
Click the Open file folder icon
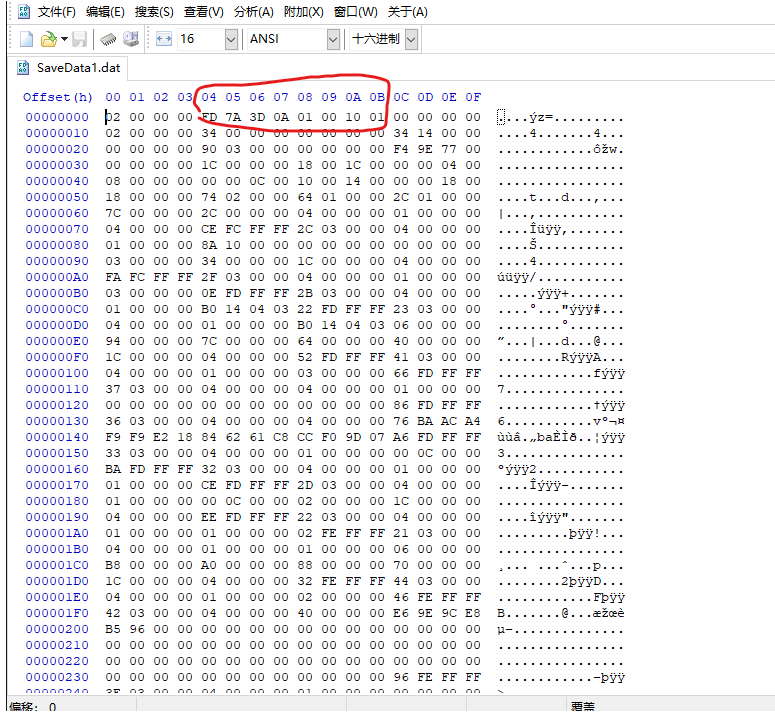[x=48, y=39]
